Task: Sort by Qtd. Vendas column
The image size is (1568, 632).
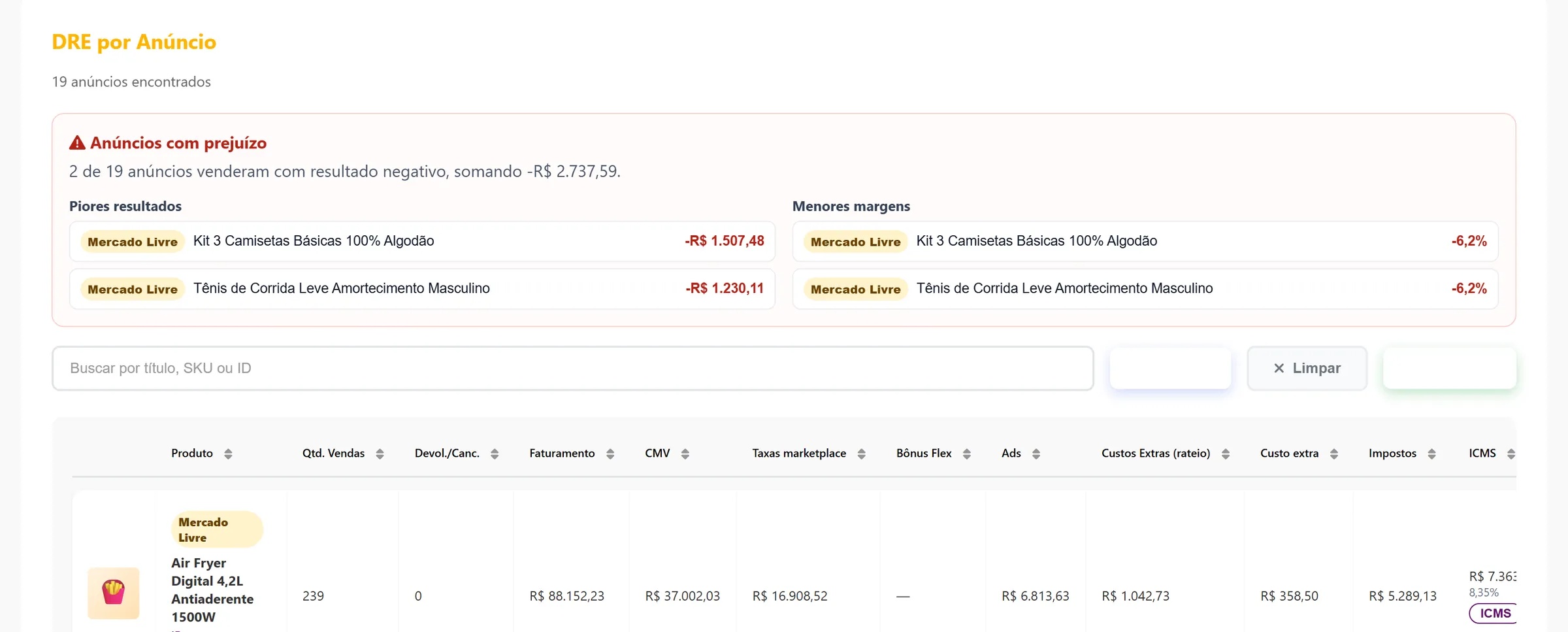Action: pos(343,454)
